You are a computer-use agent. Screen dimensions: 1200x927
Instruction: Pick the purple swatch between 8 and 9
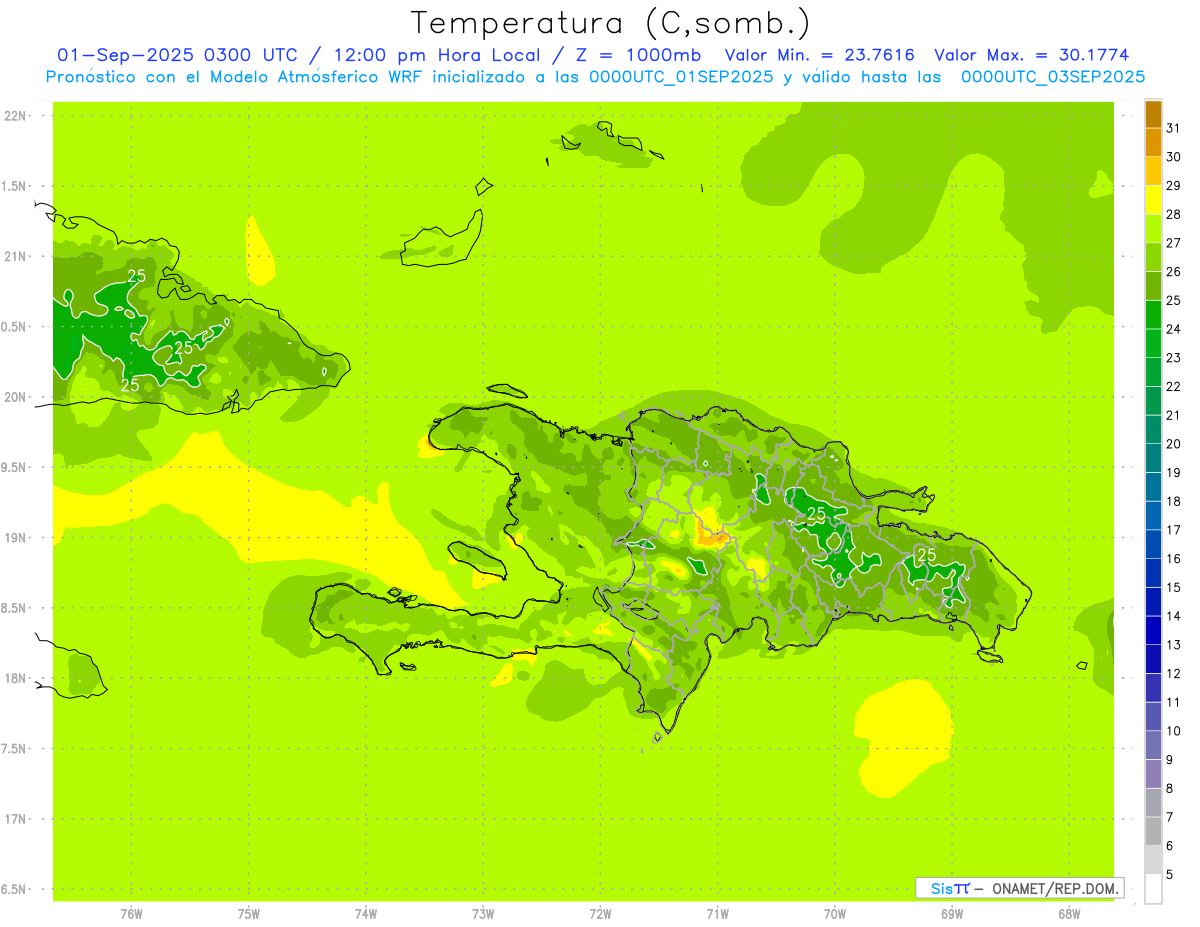point(1153,774)
